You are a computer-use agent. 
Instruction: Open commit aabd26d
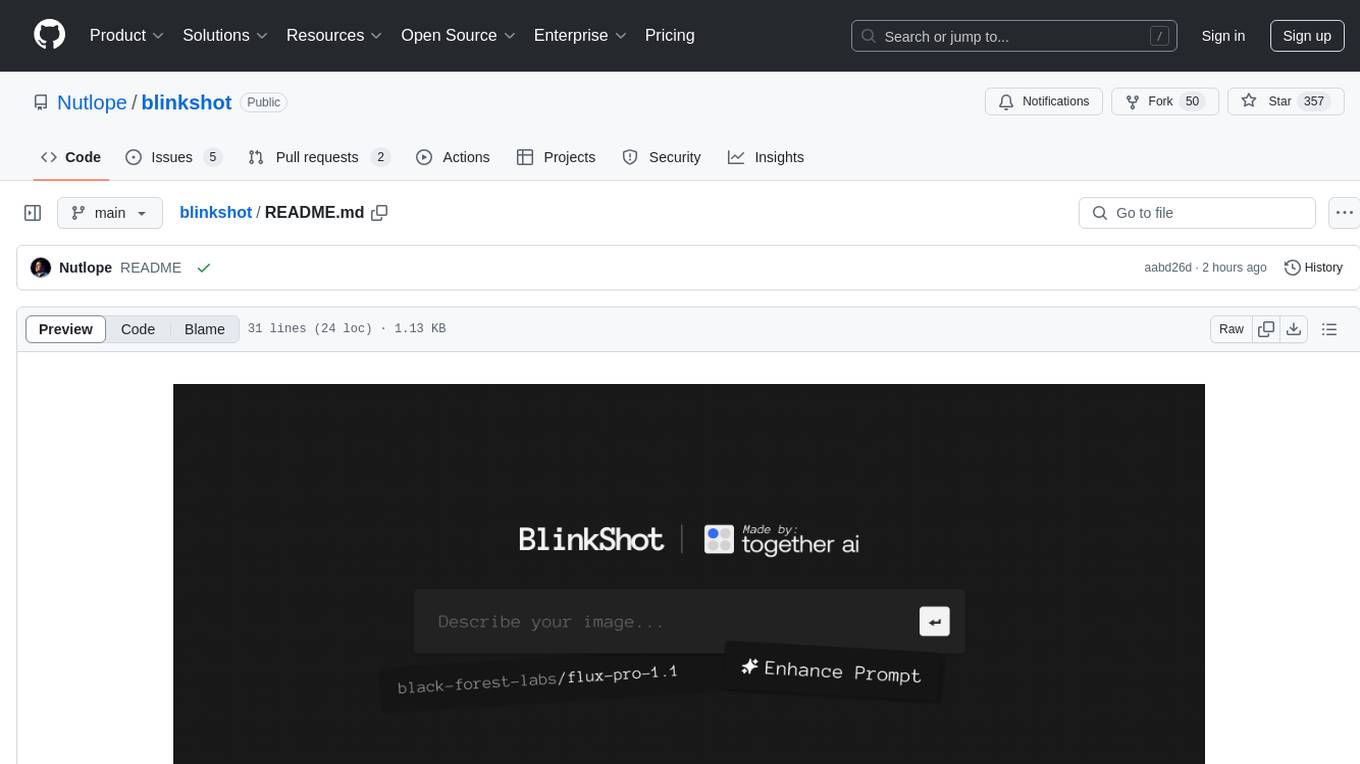(1168, 268)
